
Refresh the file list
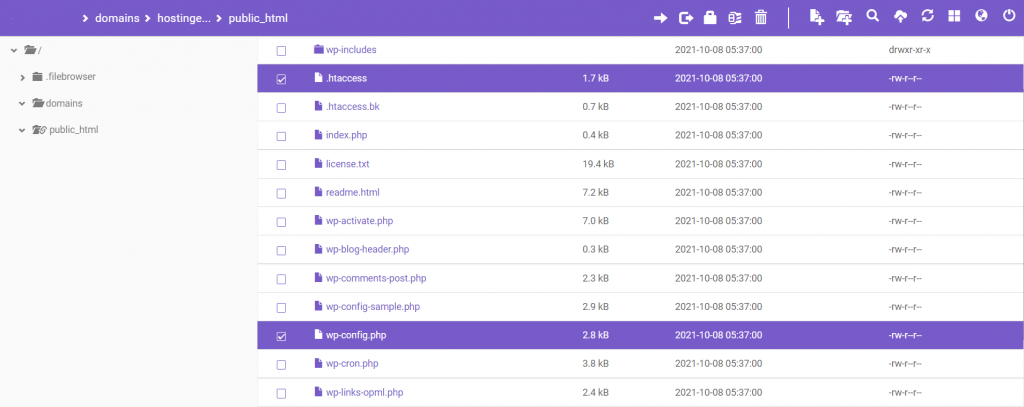927,16
